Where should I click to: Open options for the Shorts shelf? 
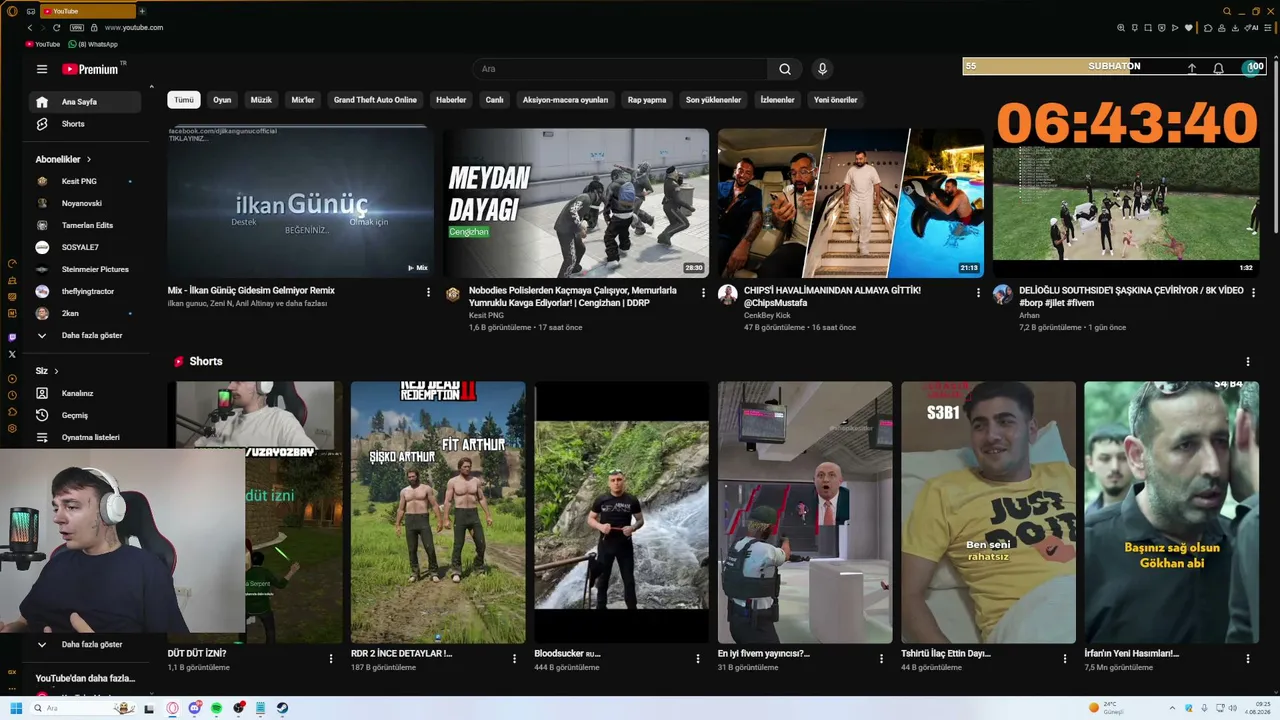click(x=1247, y=361)
